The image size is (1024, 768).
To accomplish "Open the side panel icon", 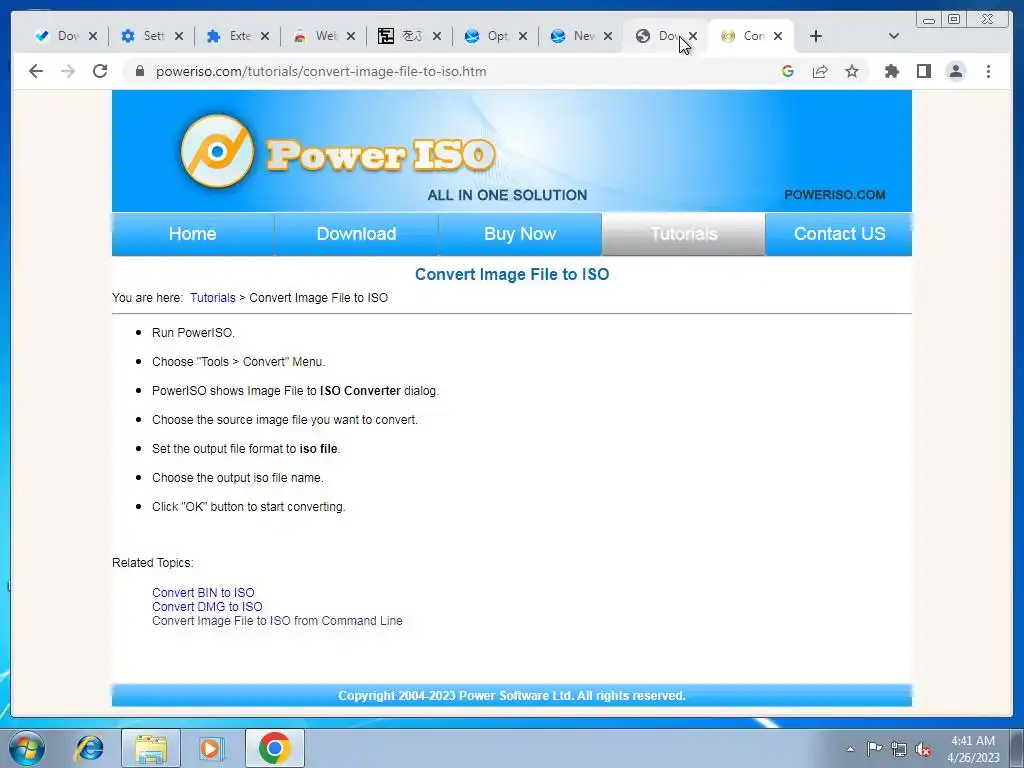I will pyautogui.click(x=923, y=71).
